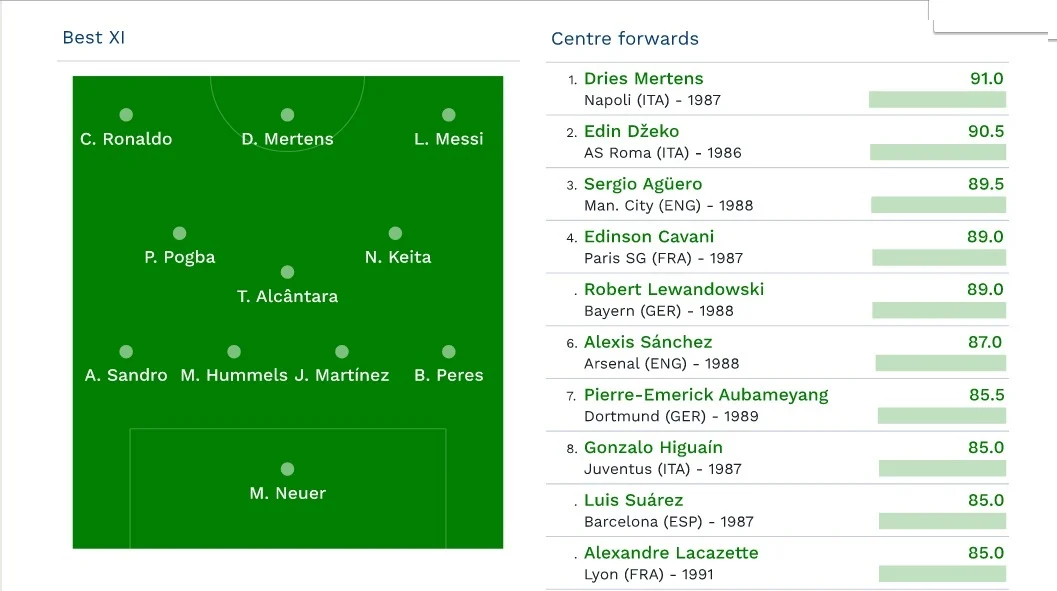
Task: Open Edin Džeko player profile
Action: (631, 131)
